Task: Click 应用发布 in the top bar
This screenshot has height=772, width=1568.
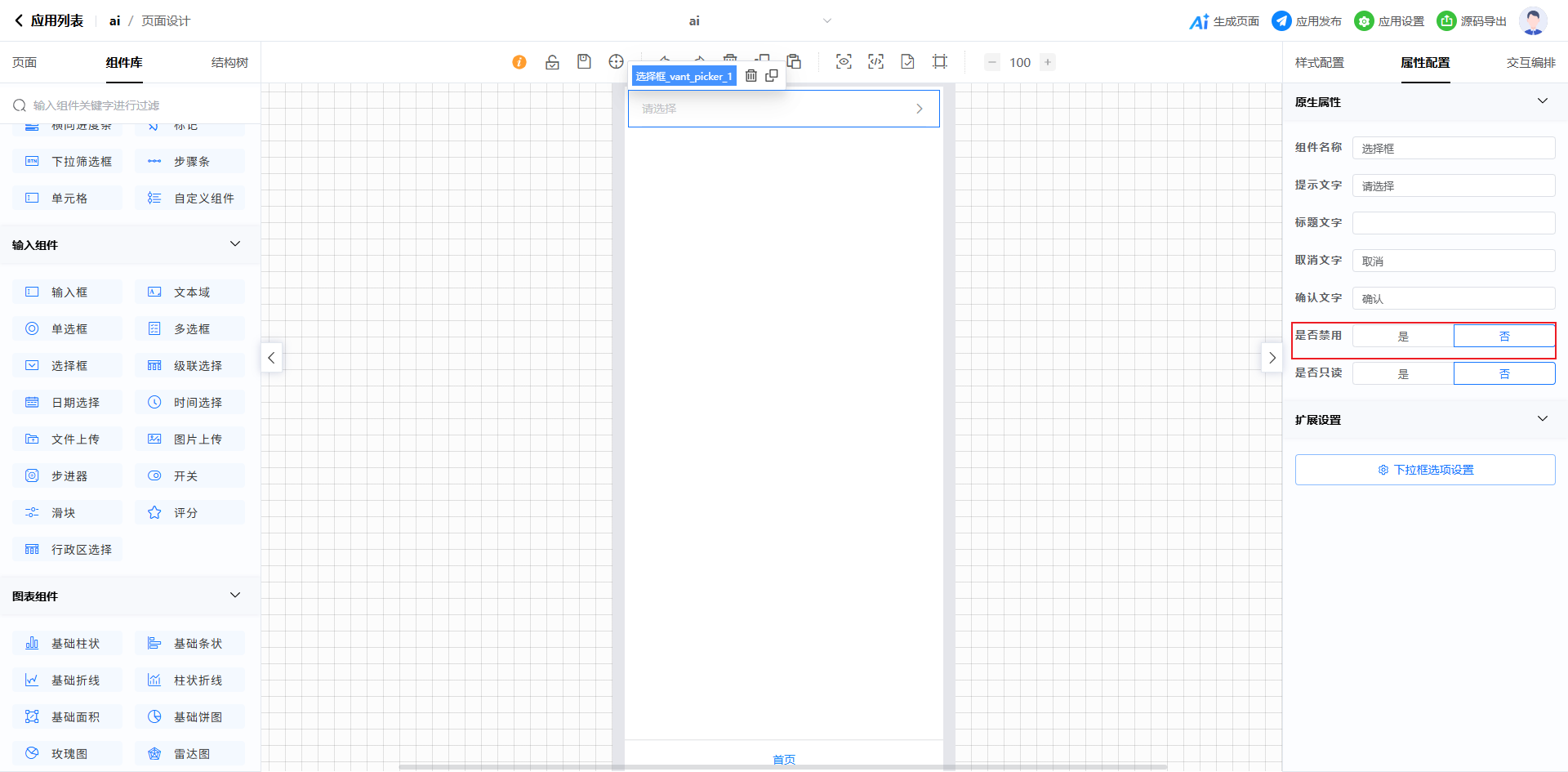Action: click(1307, 21)
